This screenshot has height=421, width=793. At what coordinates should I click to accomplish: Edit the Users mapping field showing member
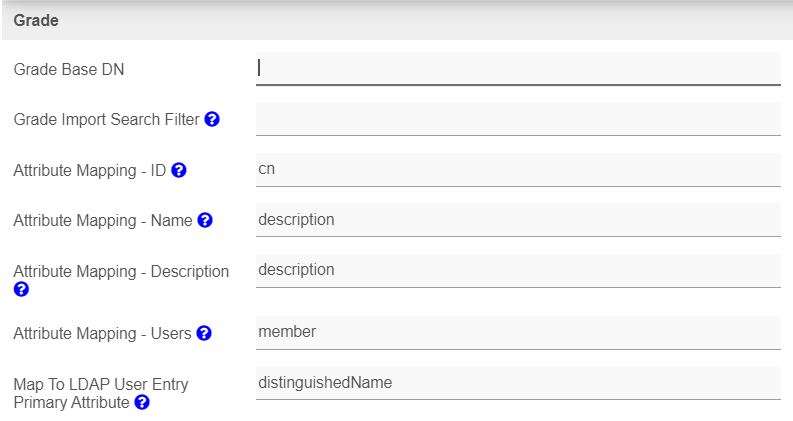(518, 332)
